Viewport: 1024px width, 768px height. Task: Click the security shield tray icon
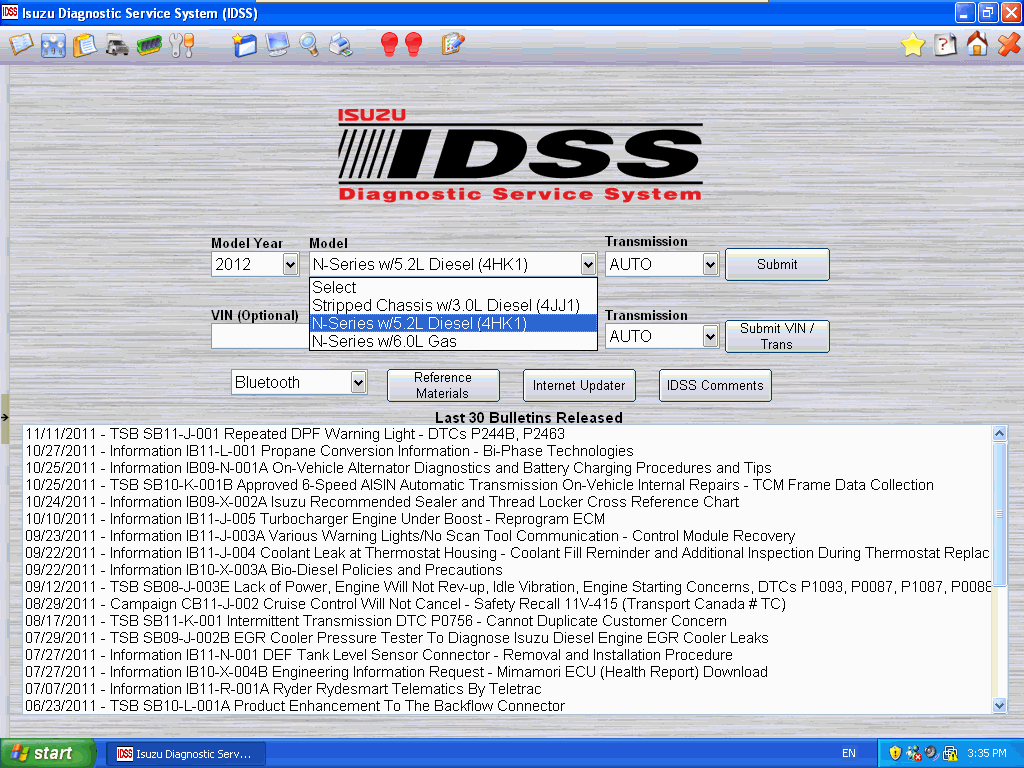click(x=895, y=753)
